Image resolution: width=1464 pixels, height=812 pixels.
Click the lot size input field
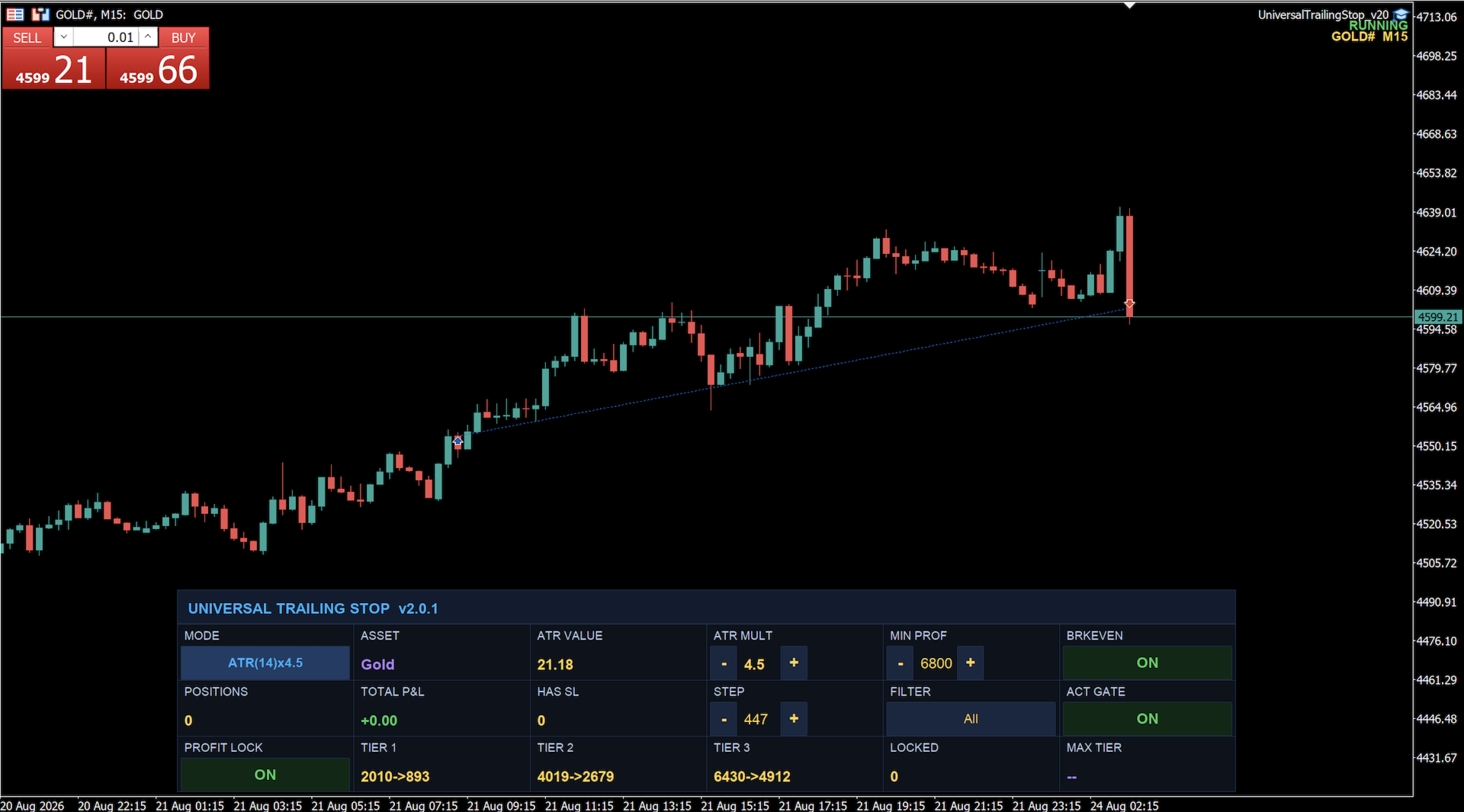[x=106, y=37]
